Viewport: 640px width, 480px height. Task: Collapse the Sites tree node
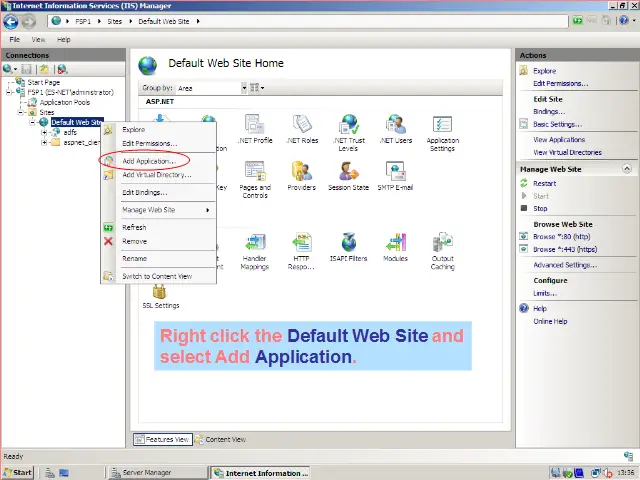20,112
